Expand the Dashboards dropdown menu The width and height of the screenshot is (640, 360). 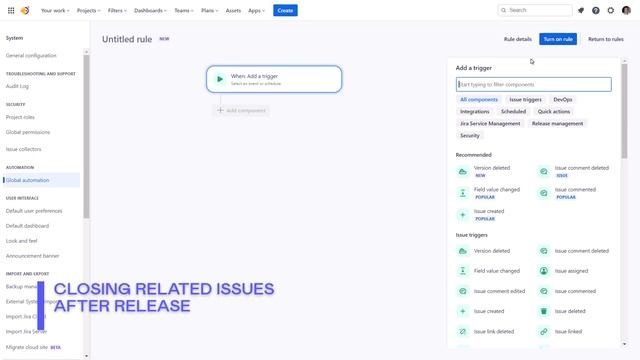point(150,11)
